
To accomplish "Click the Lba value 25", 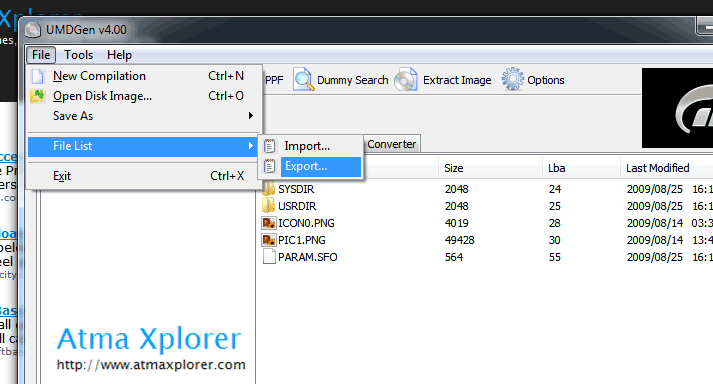I will point(554,206).
